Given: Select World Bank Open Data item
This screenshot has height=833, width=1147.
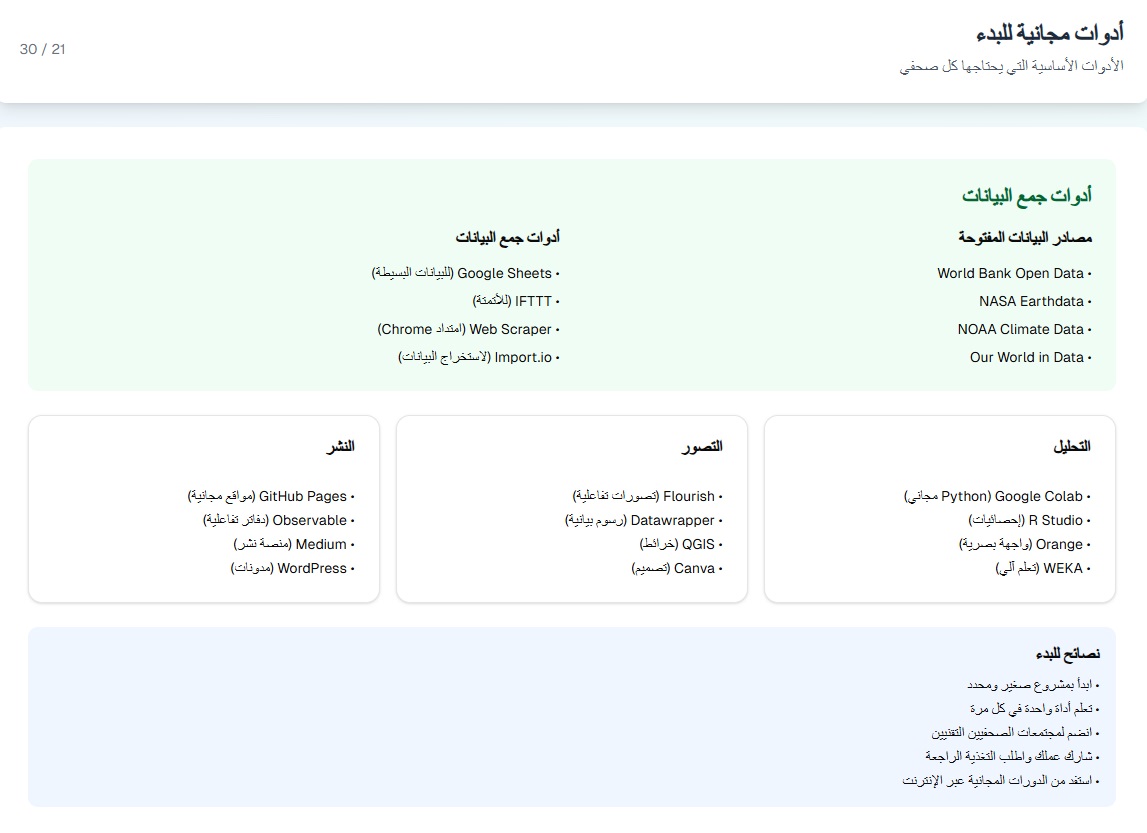Looking at the screenshot, I should click(x=1014, y=273).
